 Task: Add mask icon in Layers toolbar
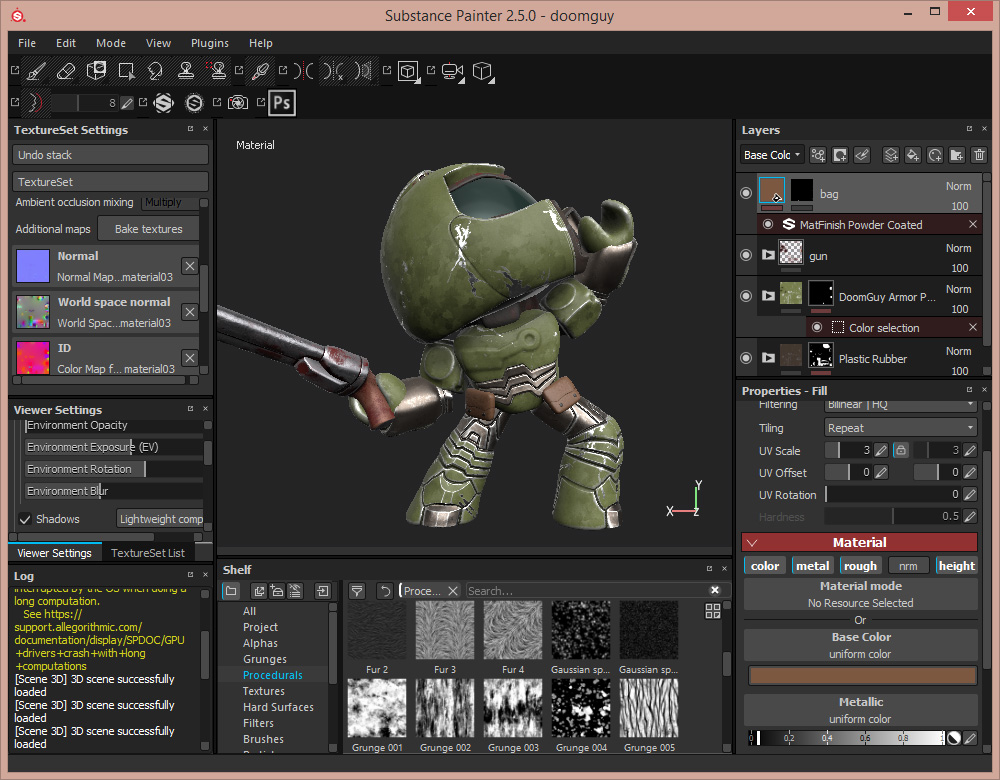pyautogui.click(x=840, y=155)
